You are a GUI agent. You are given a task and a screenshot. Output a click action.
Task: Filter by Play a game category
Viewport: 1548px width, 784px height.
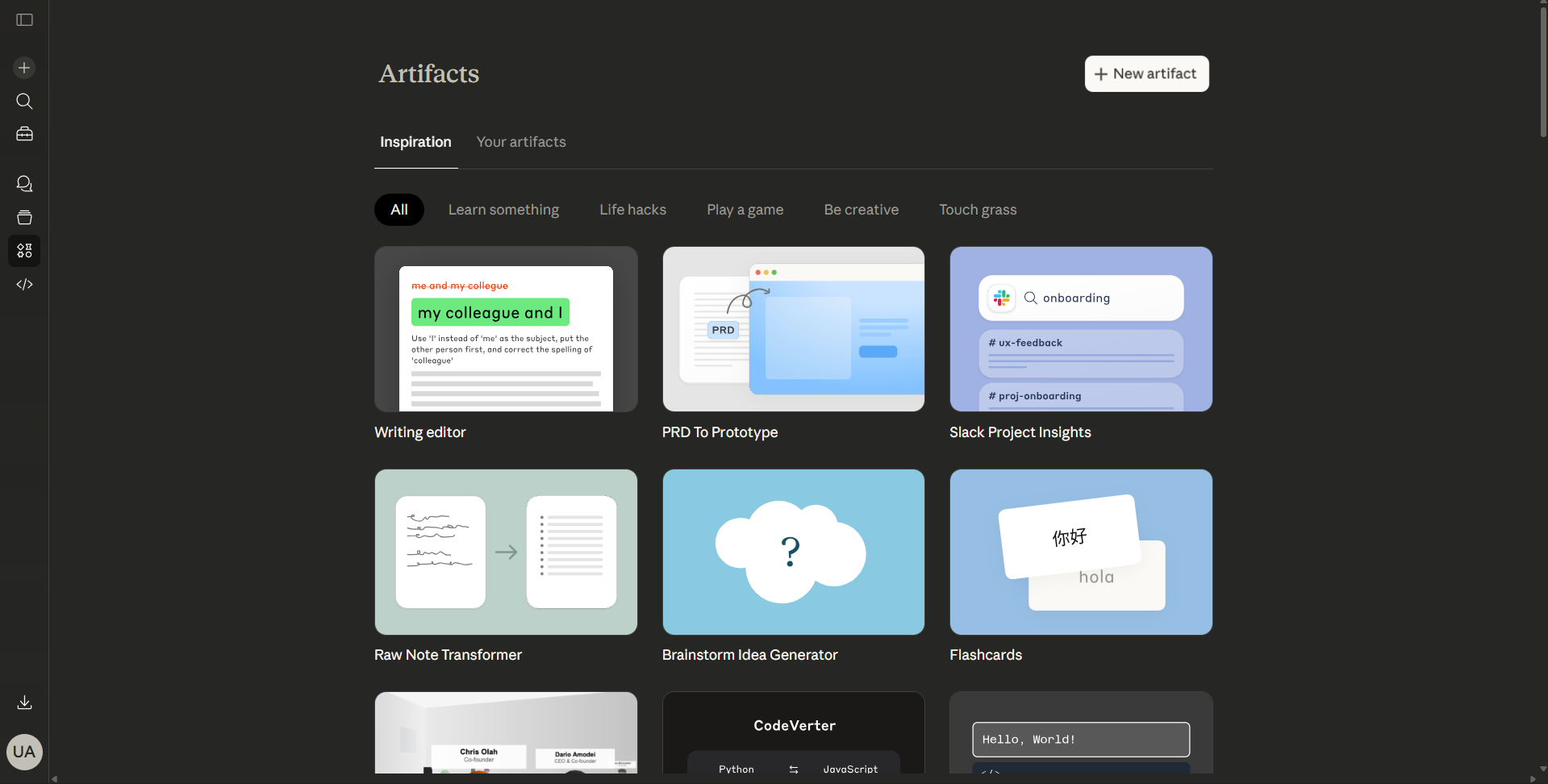tap(745, 210)
